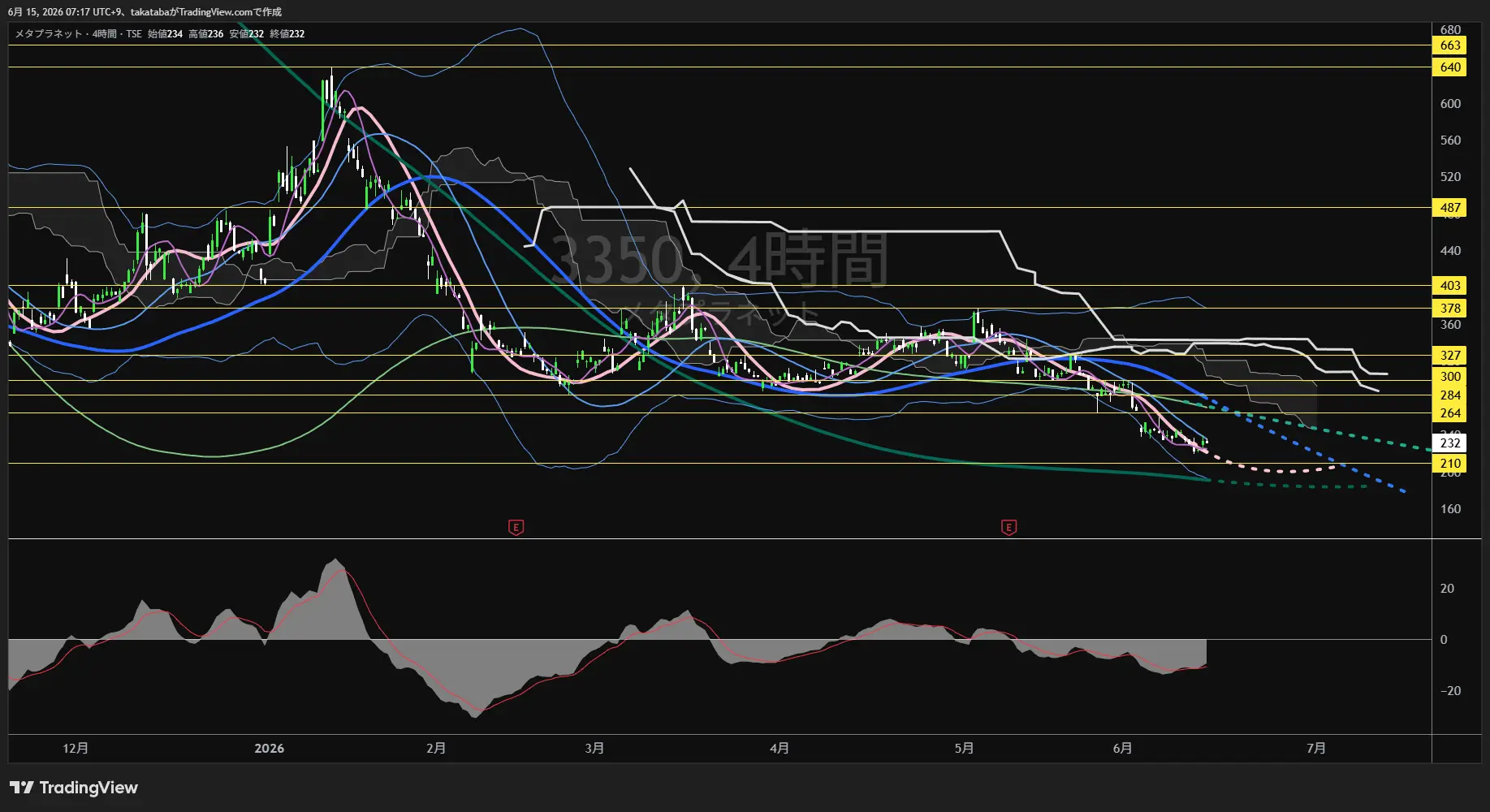1490x812 pixels.
Task: Click the 3月 label on time axis
Action: (594, 748)
